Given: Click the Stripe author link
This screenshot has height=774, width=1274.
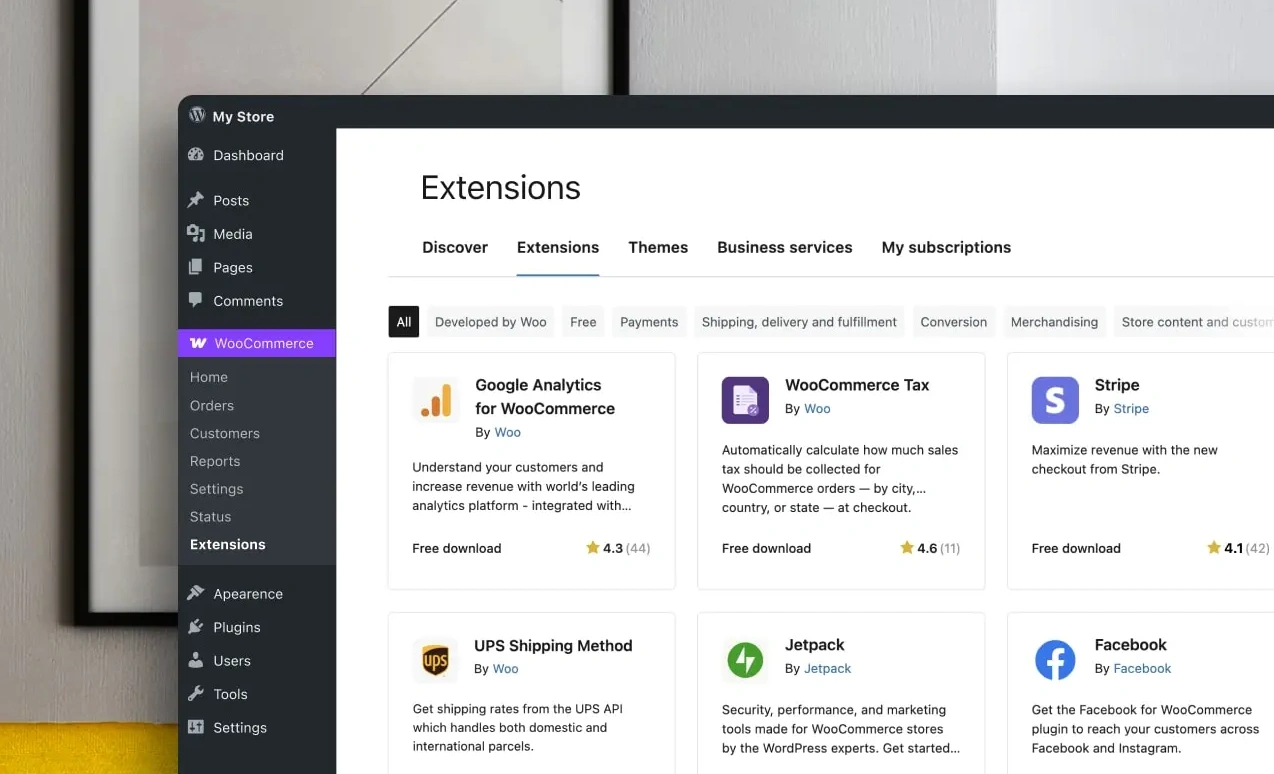Looking at the screenshot, I should click(x=1131, y=408).
